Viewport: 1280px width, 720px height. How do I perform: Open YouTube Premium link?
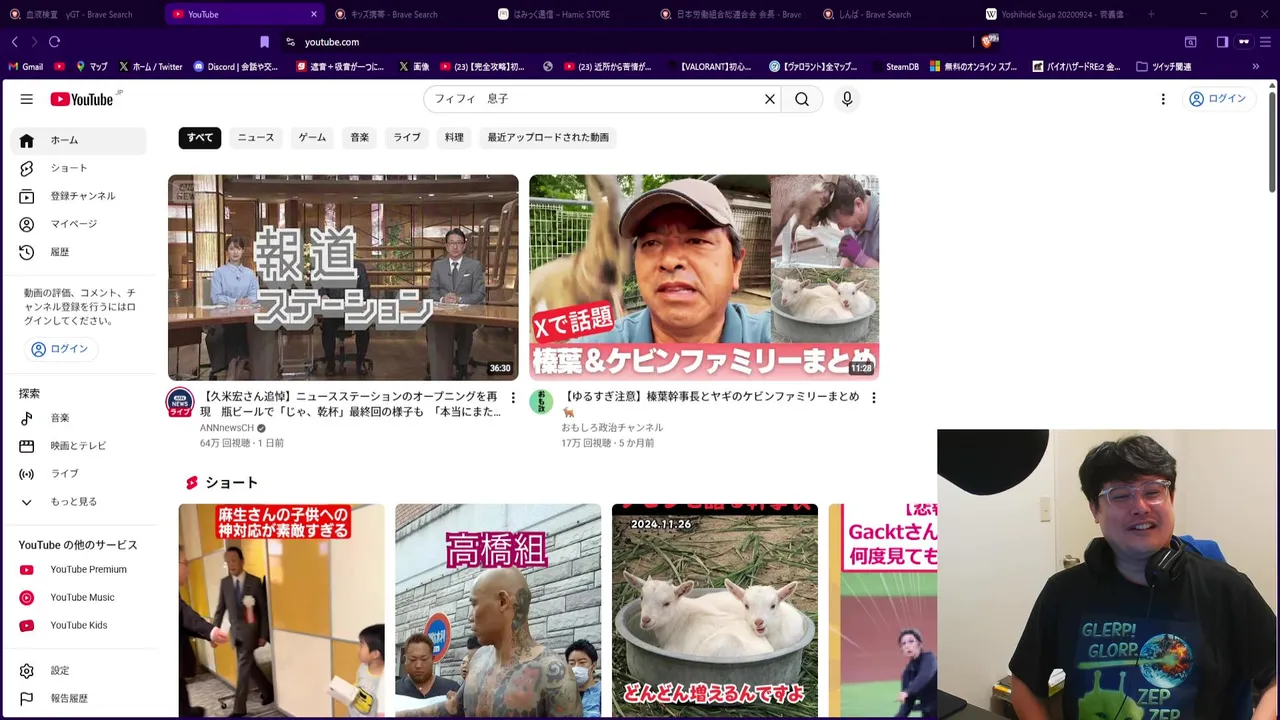point(79,570)
